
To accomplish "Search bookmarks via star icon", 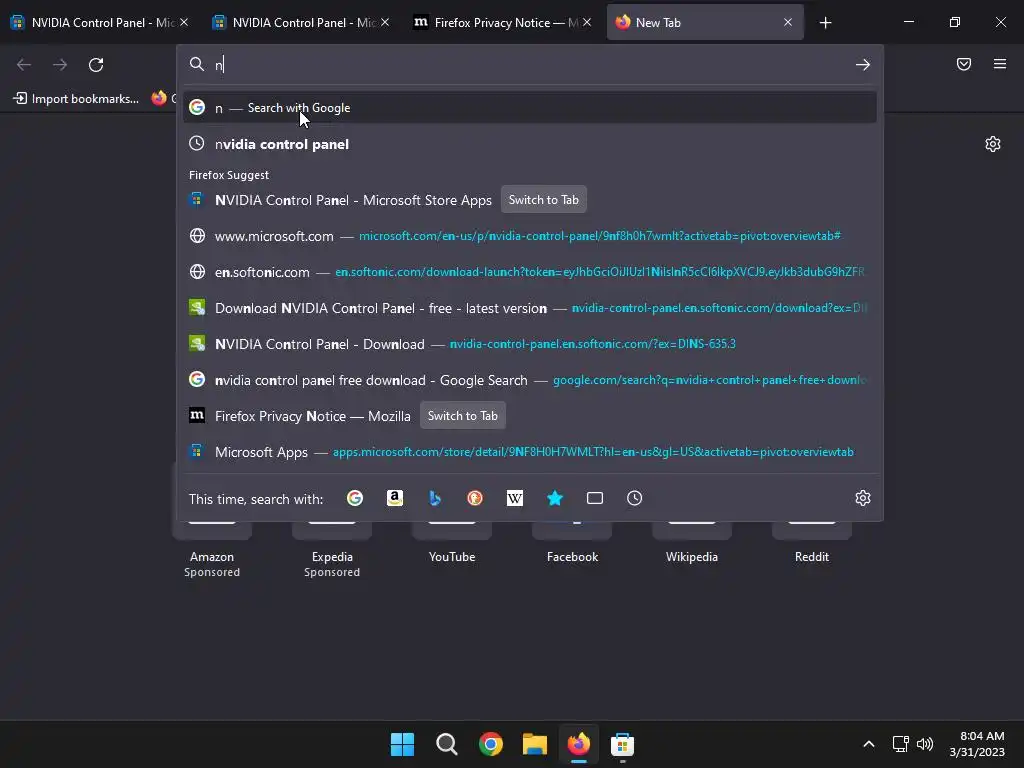I will tap(555, 498).
